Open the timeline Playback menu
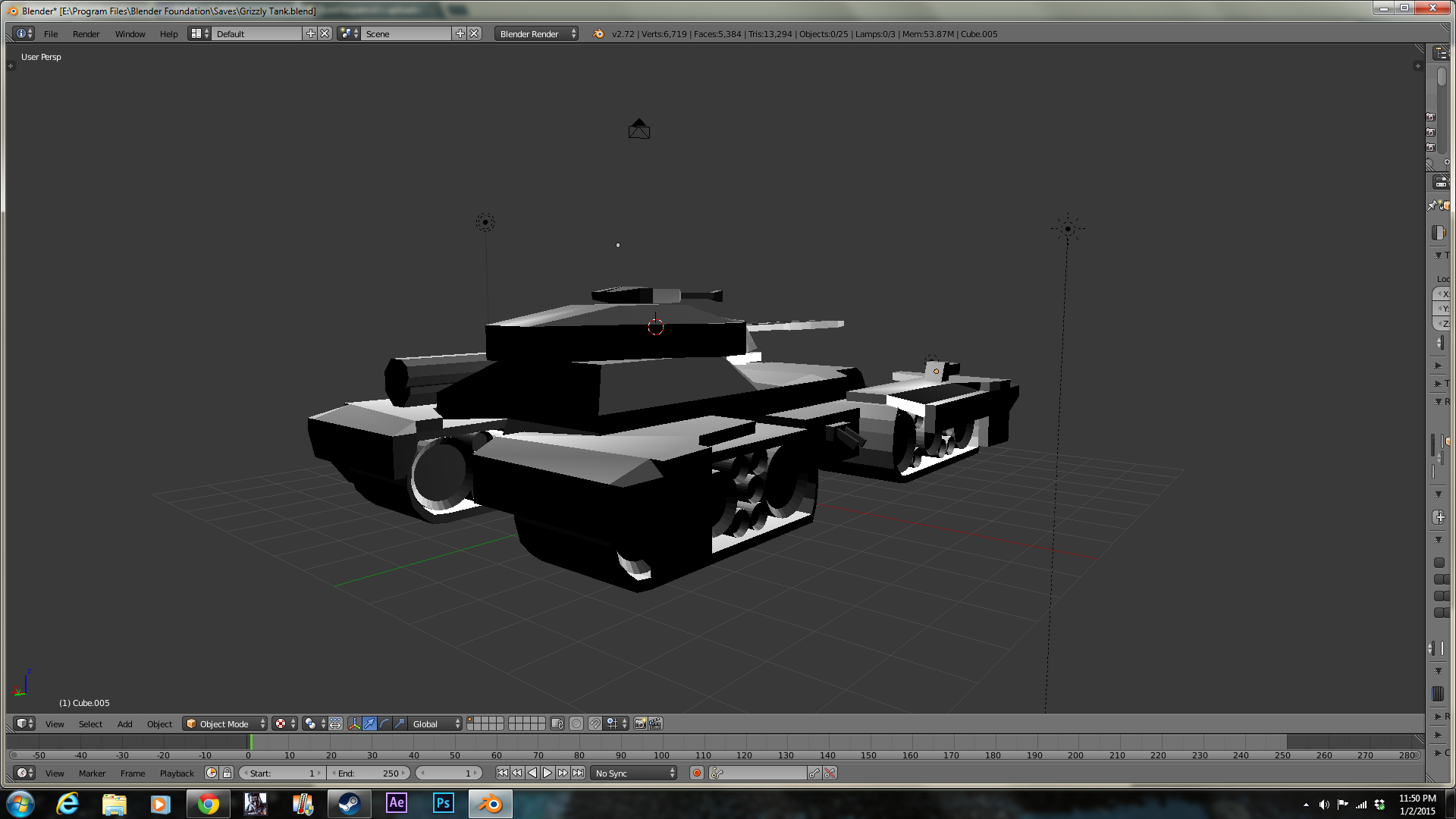 pos(177,773)
